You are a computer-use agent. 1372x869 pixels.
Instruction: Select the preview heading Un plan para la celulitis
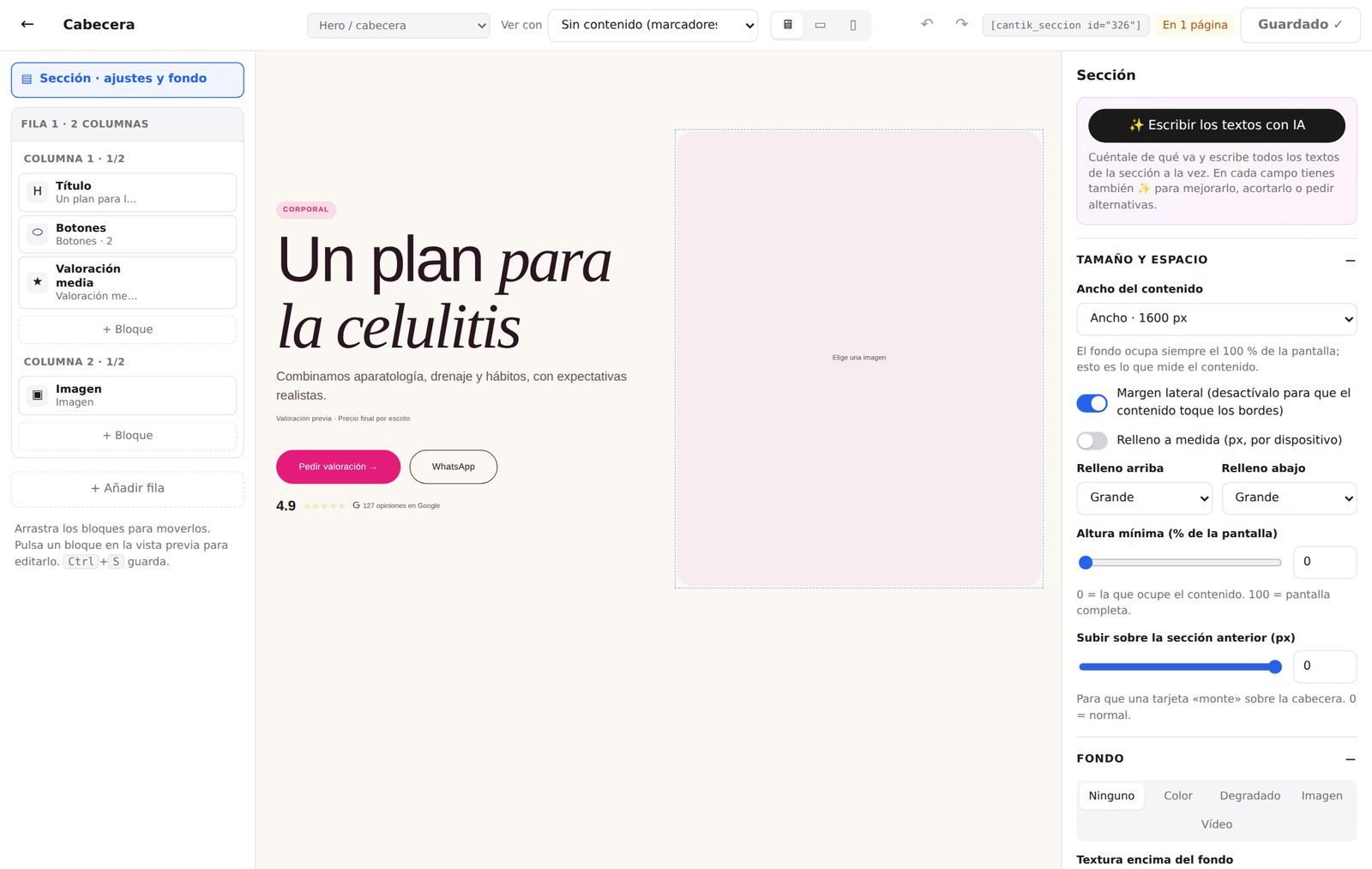444,293
